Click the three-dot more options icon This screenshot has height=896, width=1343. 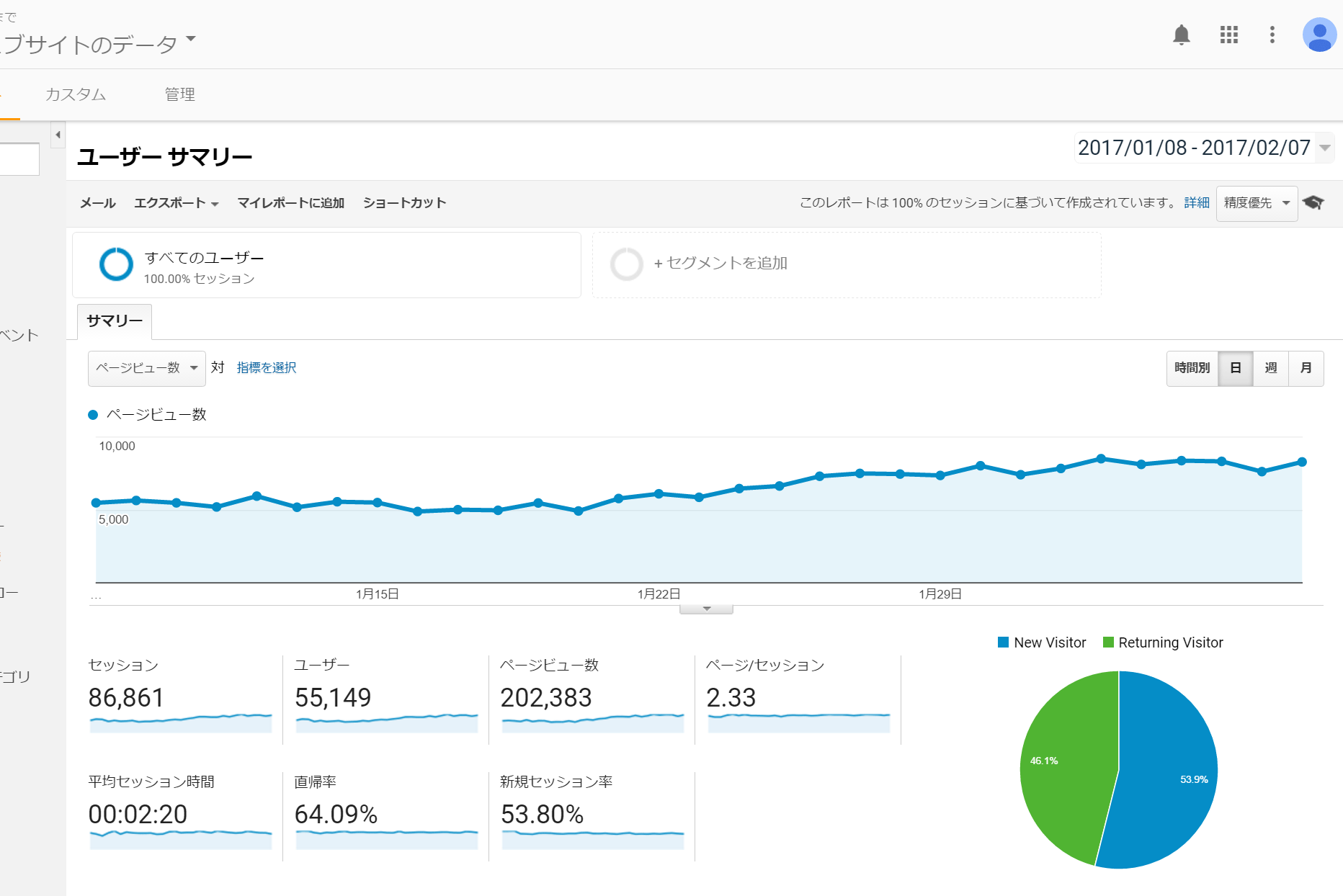coord(1272,35)
